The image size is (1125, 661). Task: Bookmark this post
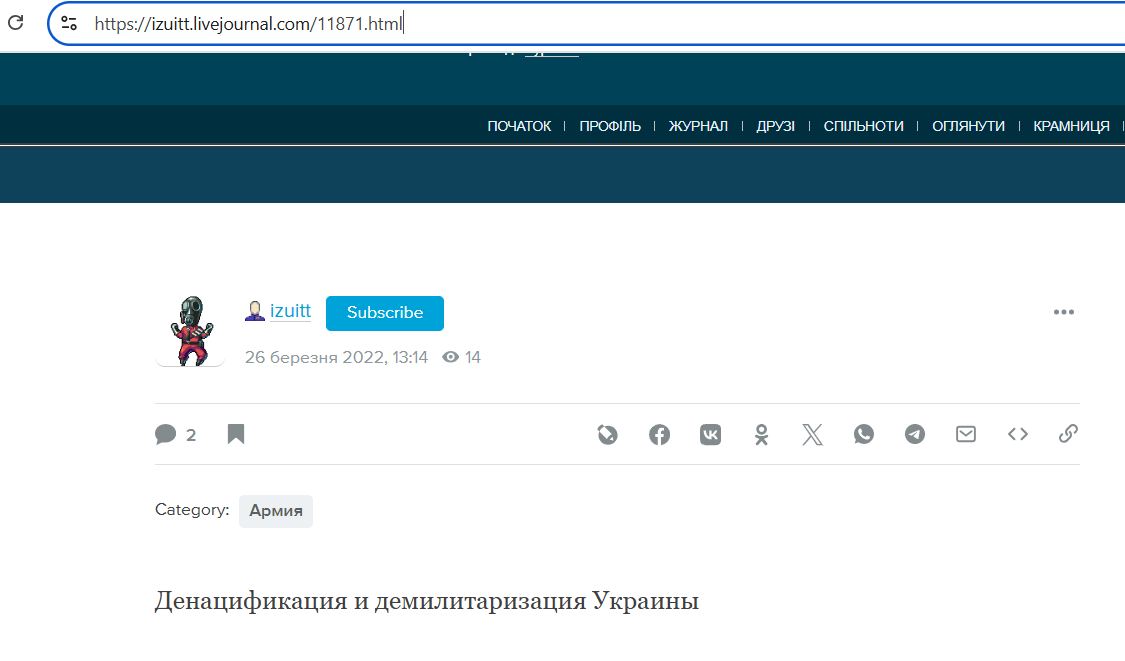tap(236, 434)
